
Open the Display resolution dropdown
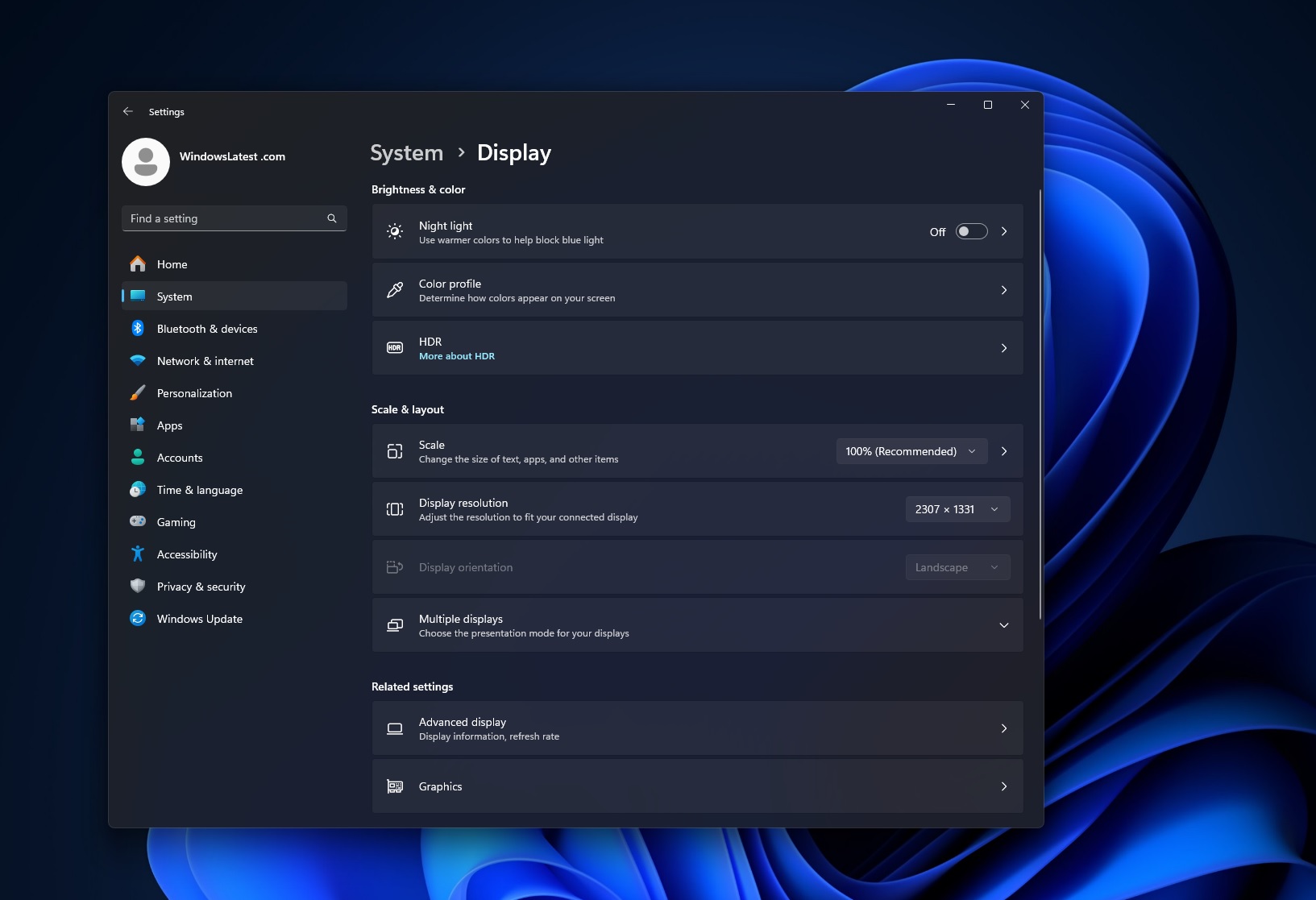957,509
